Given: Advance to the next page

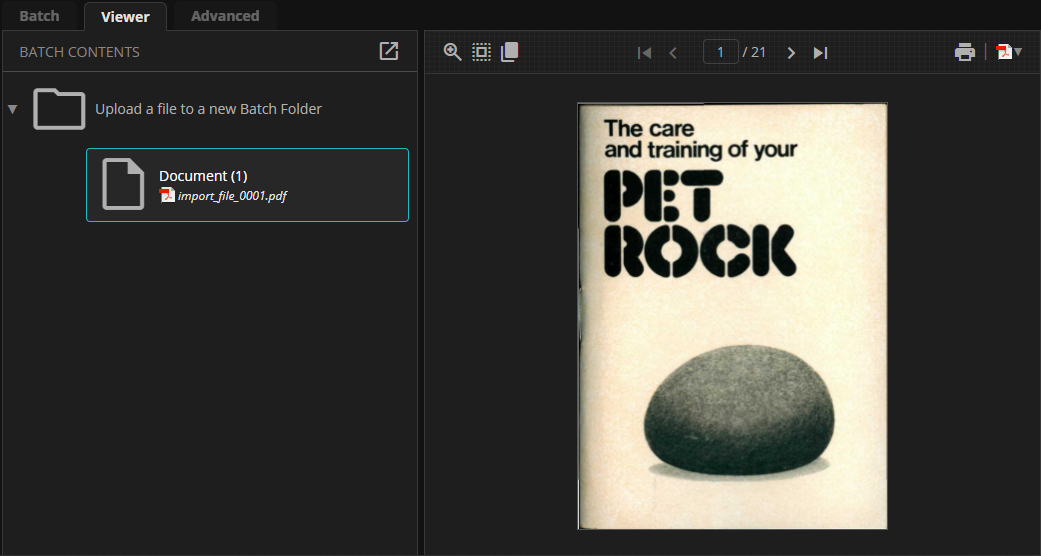Looking at the screenshot, I should [x=791, y=53].
